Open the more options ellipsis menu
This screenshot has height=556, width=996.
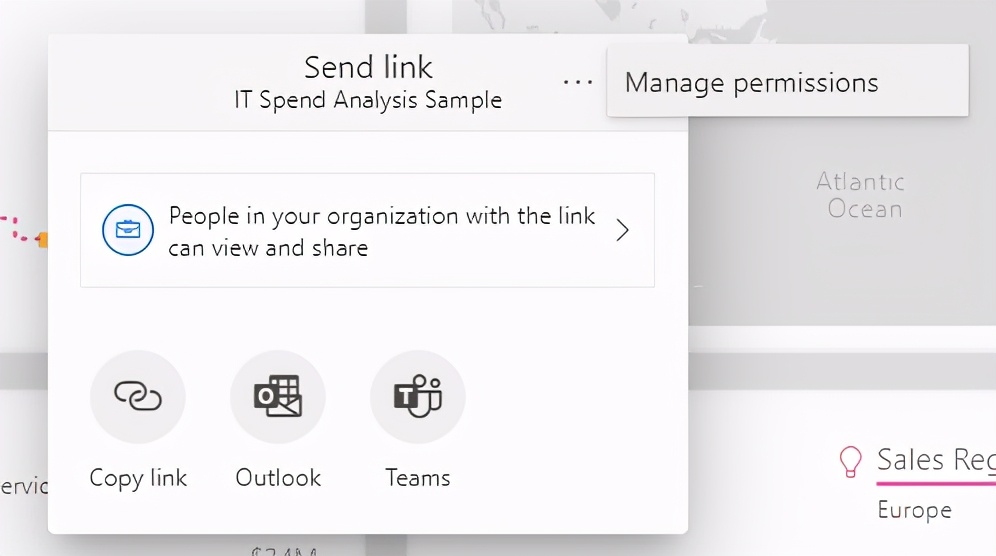tap(578, 83)
